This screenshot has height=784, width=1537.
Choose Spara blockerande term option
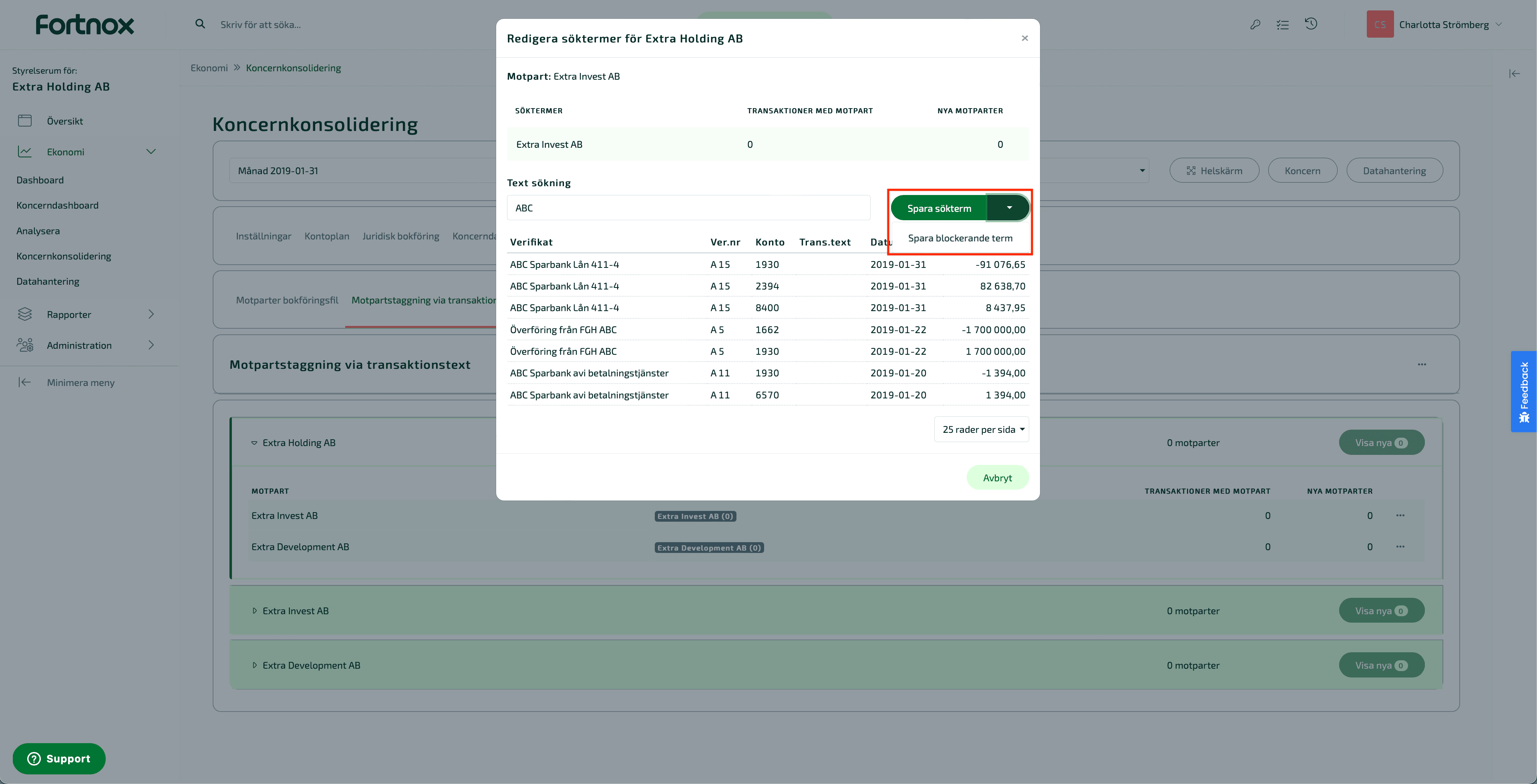(960, 238)
